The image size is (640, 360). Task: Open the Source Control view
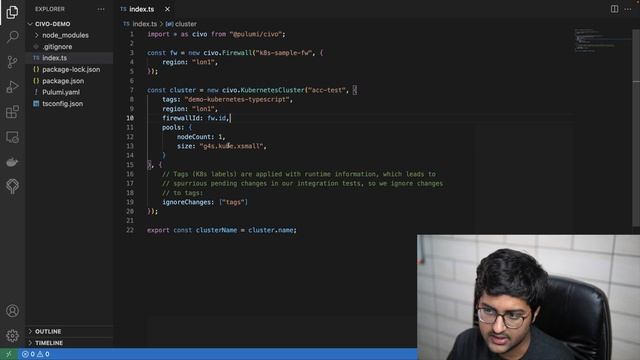(x=12, y=62)
